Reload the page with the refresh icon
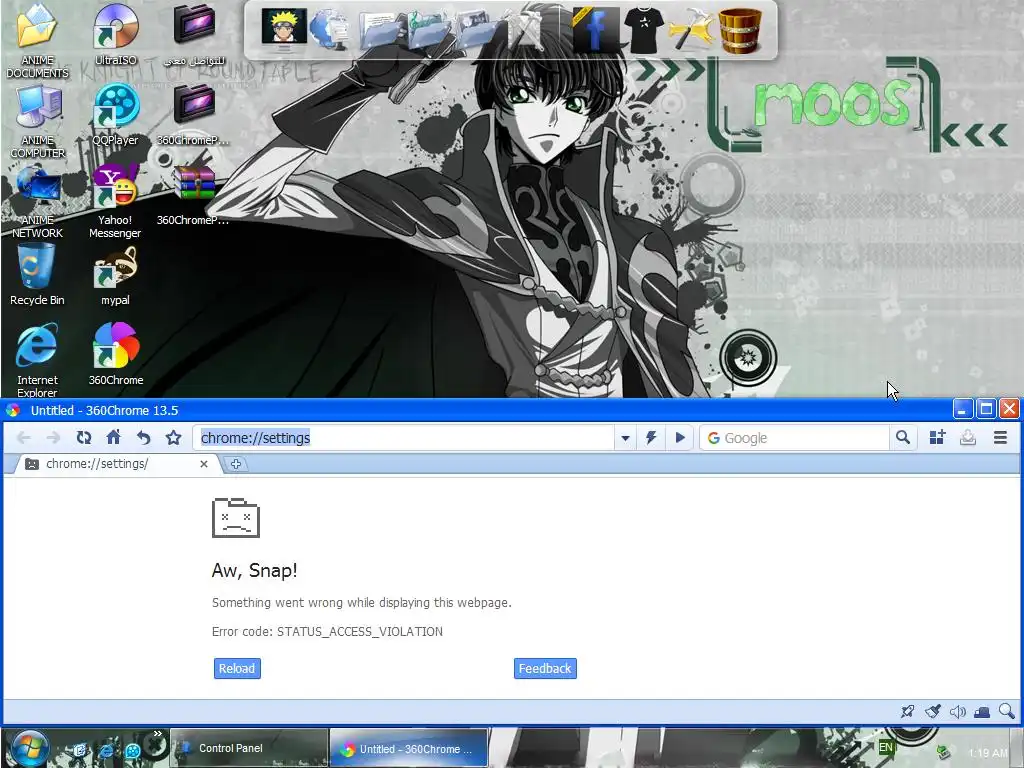 (x=84, y=438)
